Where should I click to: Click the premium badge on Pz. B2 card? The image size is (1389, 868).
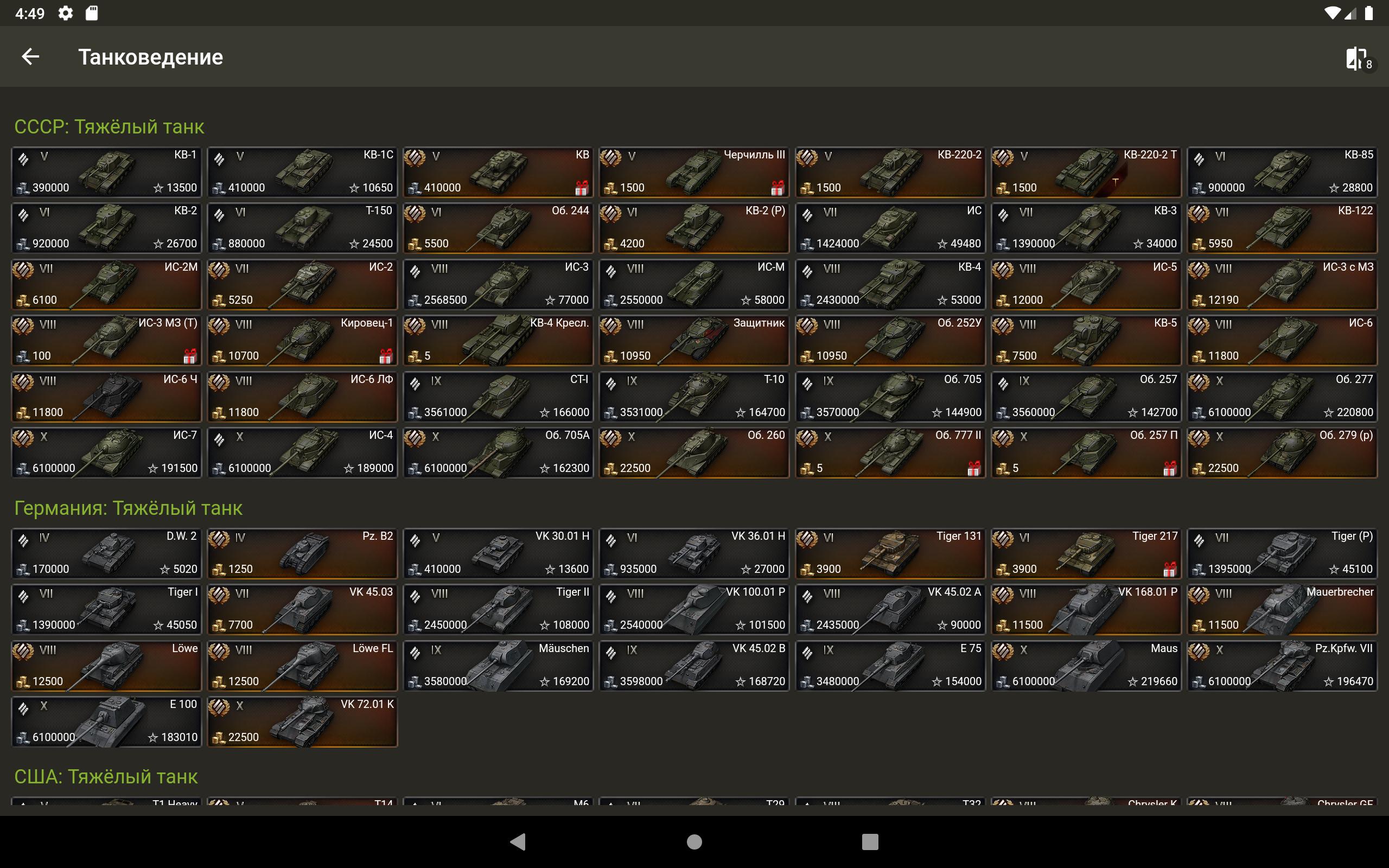pos(219,540)
